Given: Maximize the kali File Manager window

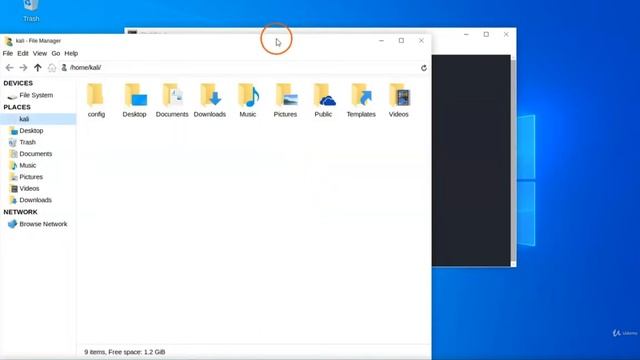Looking at the screenshot, I should click(x=401, y=41).
